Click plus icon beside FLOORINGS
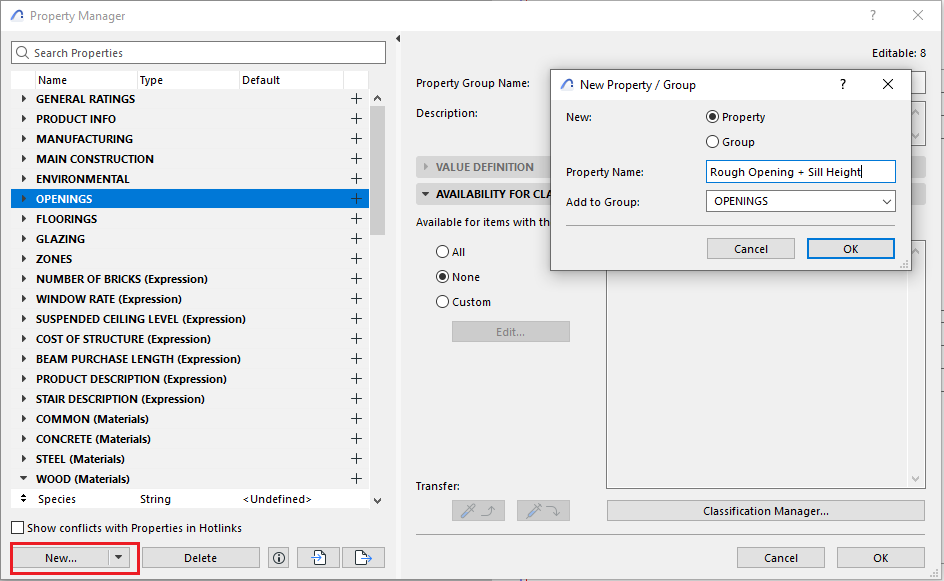The width and height of the screenshot is (944, 581). pyautogui.click(x=356, y=219)
